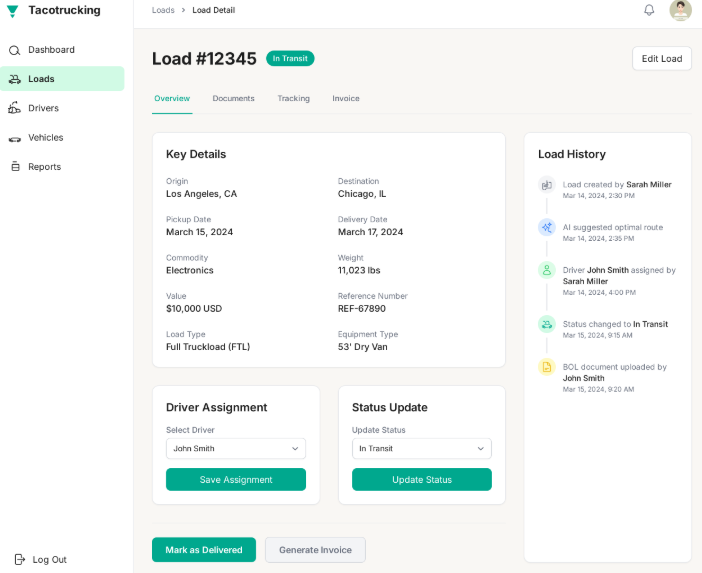Open the Tracking tab

[293, 99]
